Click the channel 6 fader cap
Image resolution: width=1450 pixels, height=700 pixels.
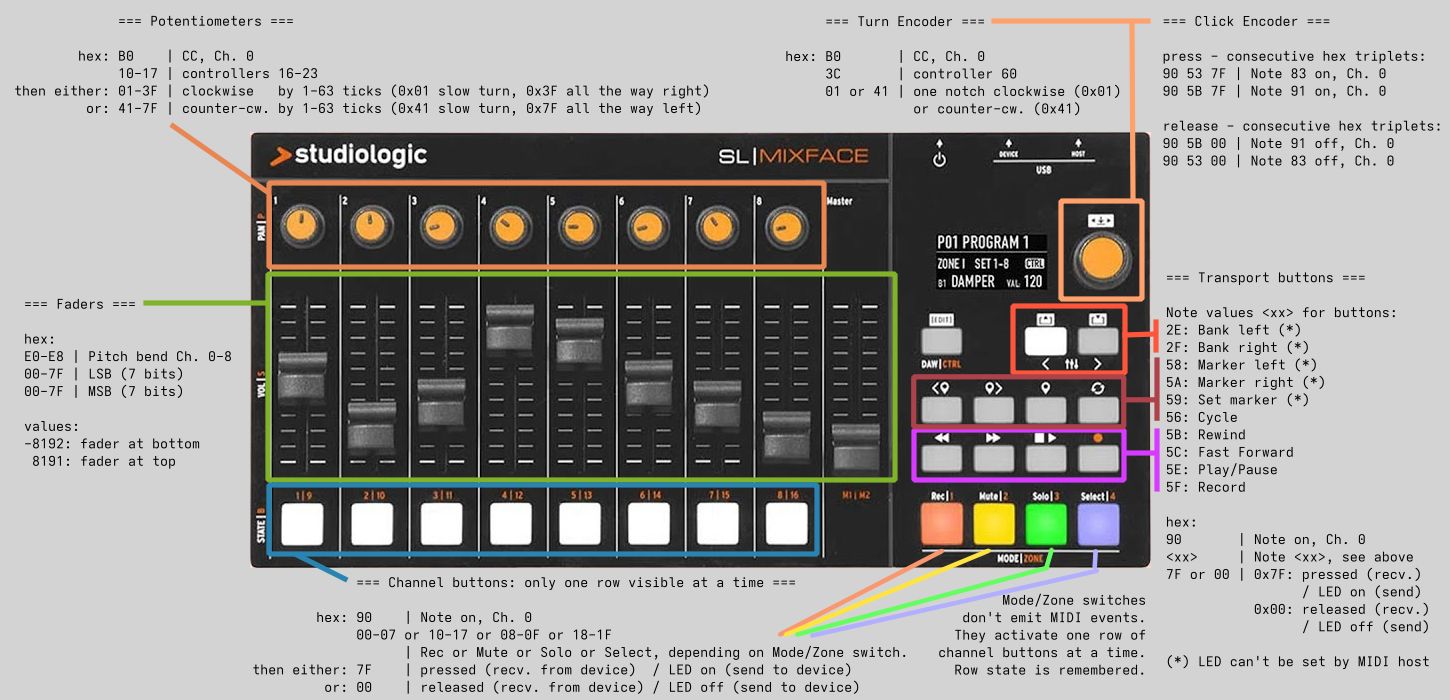click(x=648, y=385)
